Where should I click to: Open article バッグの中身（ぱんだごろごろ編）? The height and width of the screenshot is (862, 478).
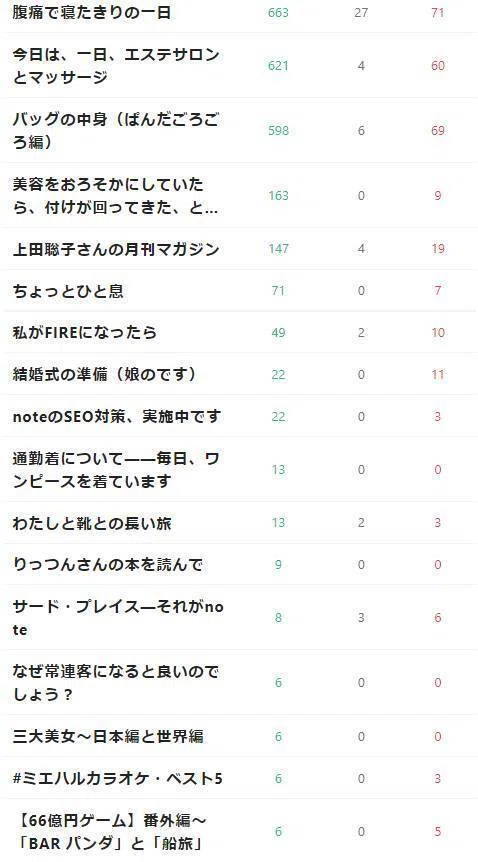(x=116, y=130)
